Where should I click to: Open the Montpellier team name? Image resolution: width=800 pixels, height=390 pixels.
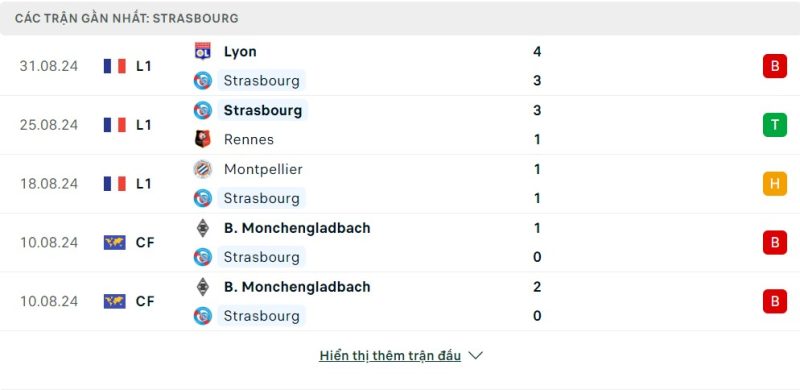(263, 169)
